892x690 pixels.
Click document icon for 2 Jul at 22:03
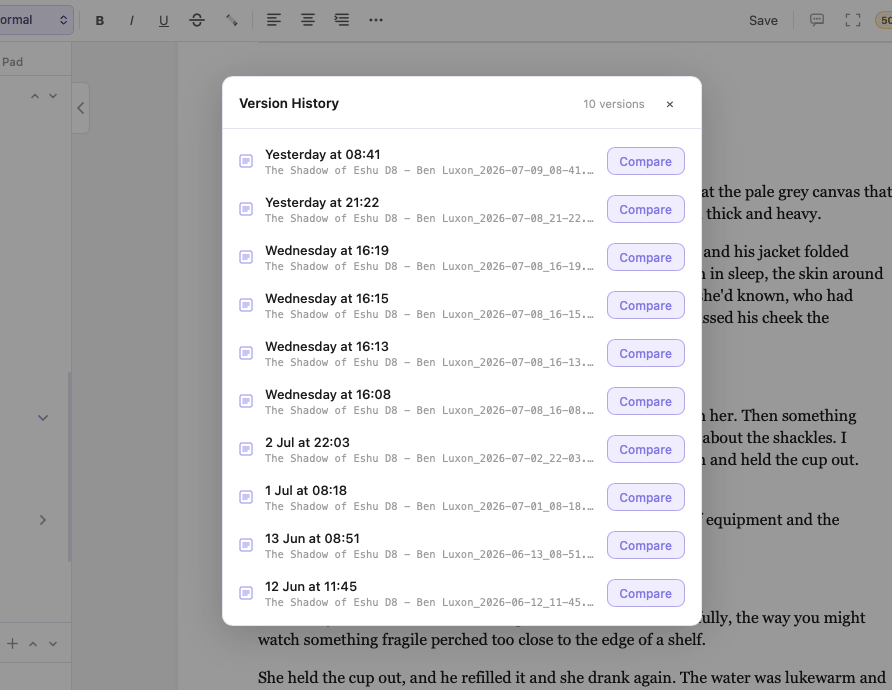click(x=246, y=449)
